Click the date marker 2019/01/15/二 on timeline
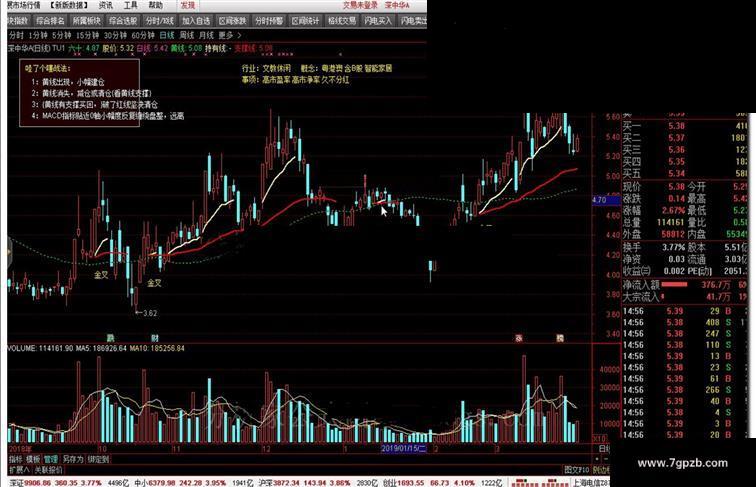 (404, 448)
